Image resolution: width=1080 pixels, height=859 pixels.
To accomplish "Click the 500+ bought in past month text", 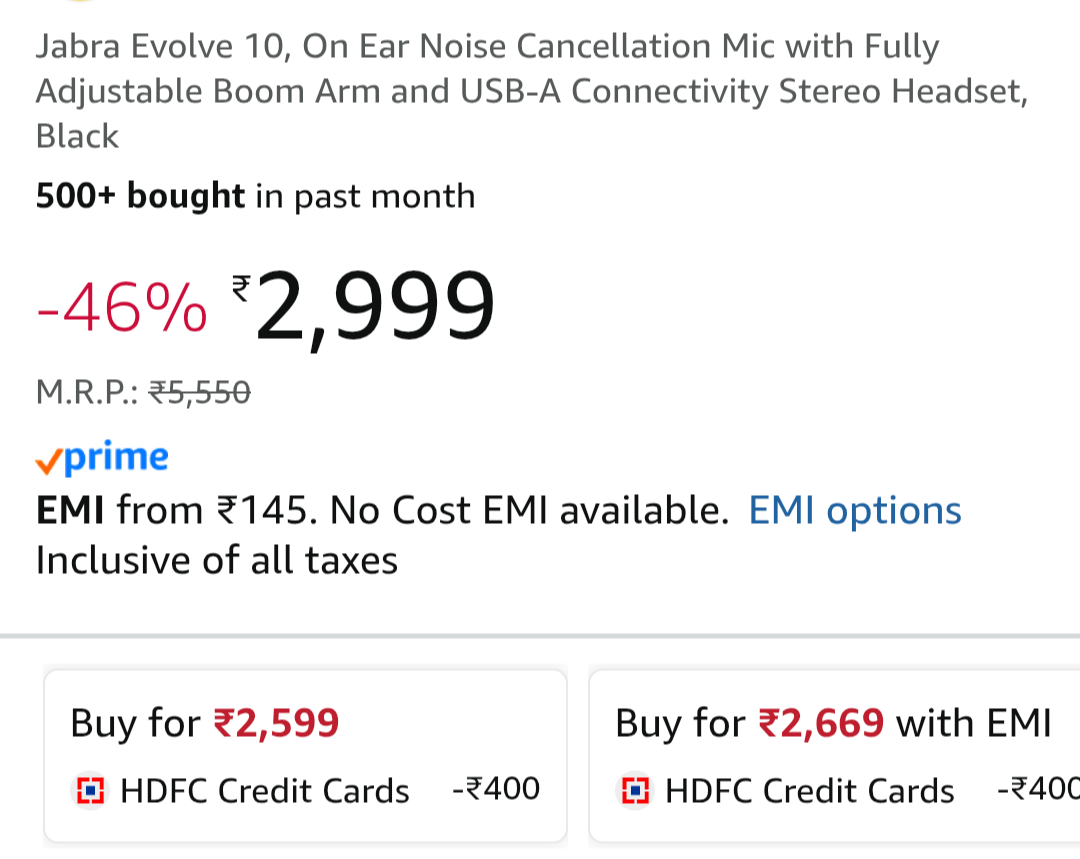I will click(255, 196).
